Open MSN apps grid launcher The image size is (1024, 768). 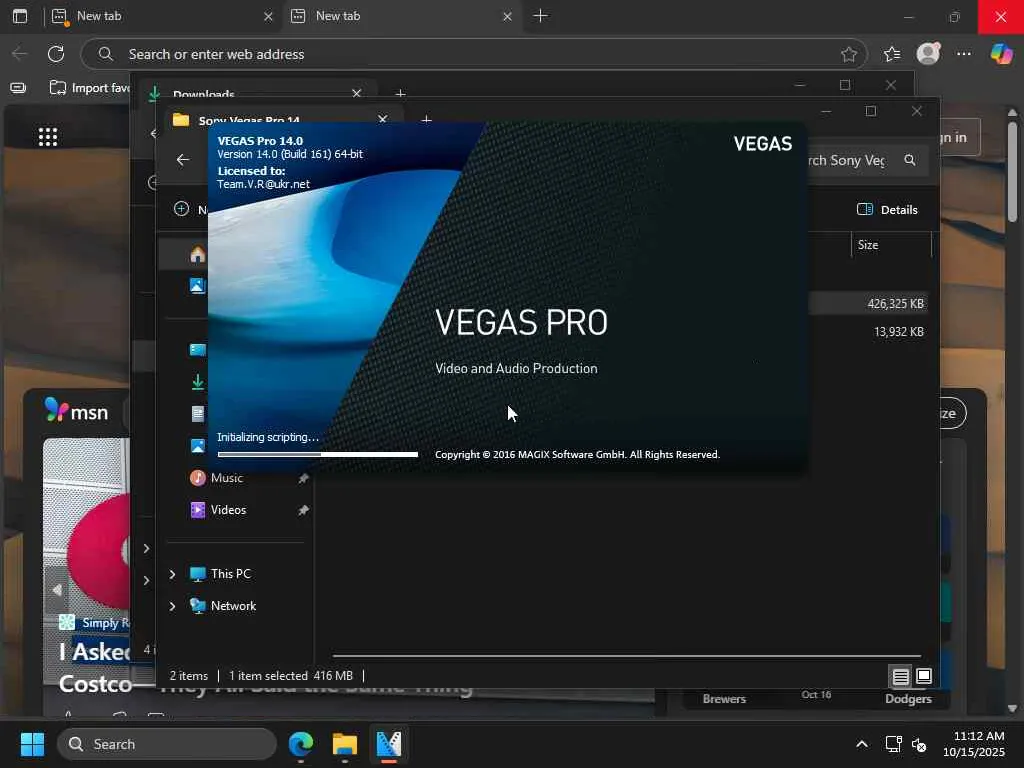(x=48, y=136)
